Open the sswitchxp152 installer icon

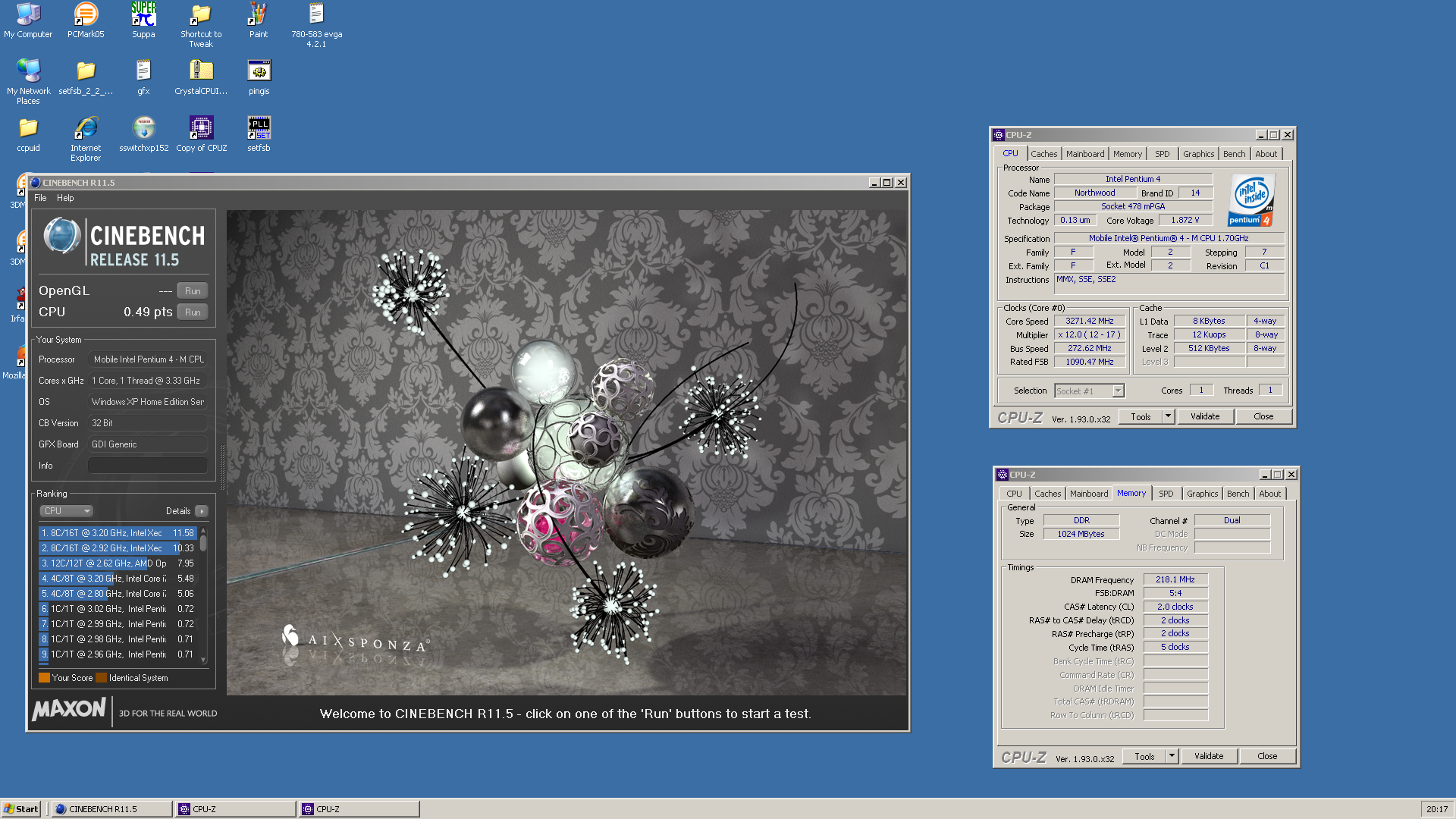pos(143,134)
